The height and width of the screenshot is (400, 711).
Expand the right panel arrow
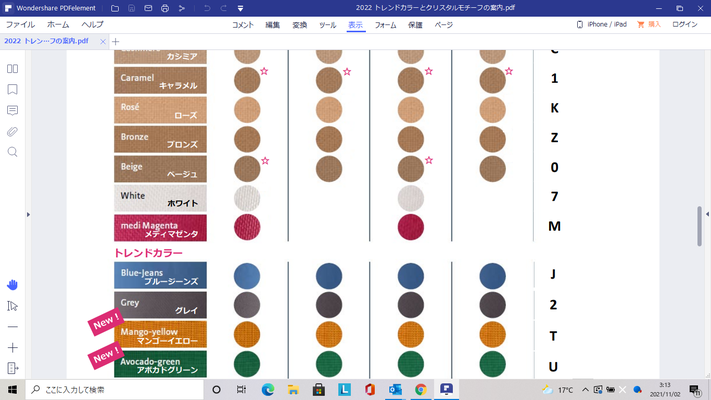(x=707, y=214)
